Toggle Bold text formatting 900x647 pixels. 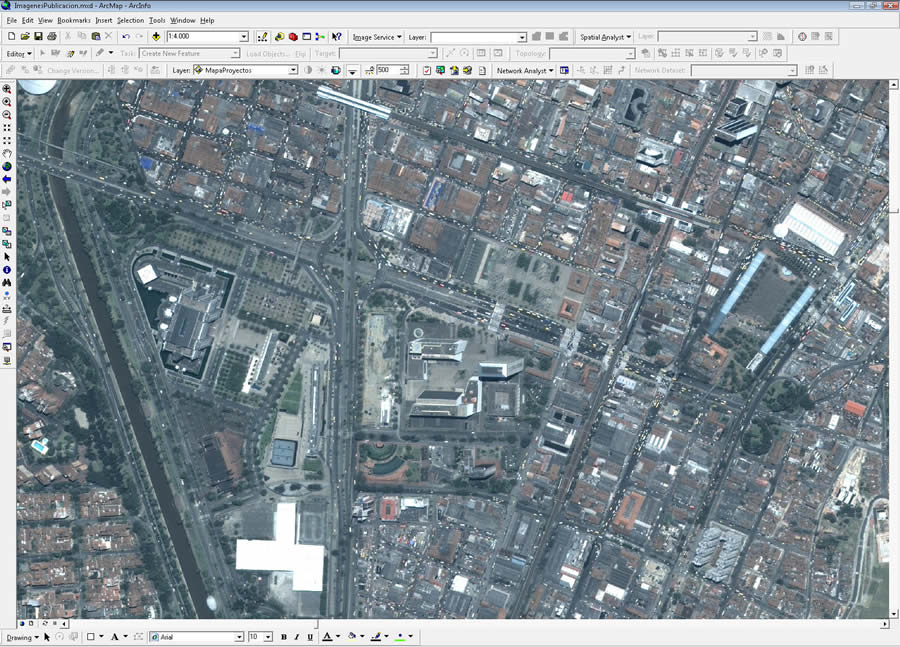click(284, 637)
